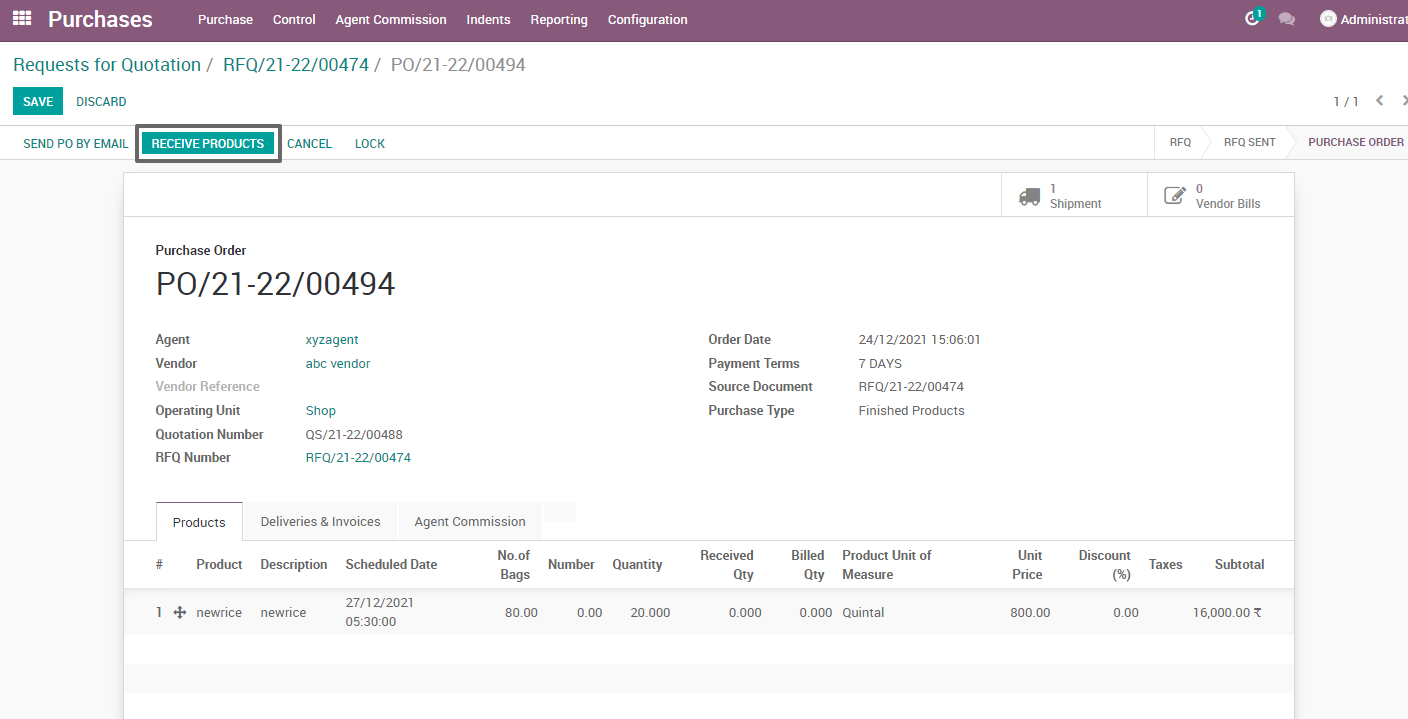Open the apps grid menu

pyautogui.click(x=21, y=19)
